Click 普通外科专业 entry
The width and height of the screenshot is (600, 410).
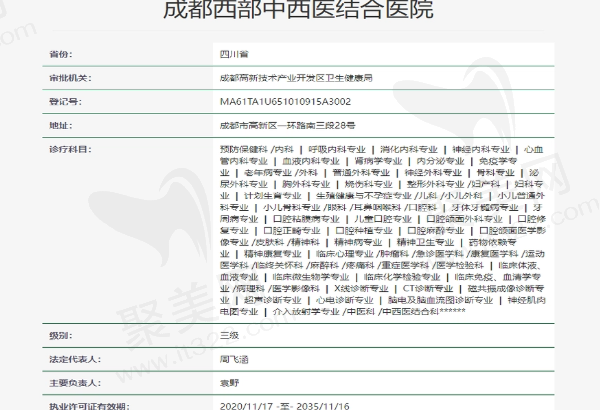click(x=361, y=173)
